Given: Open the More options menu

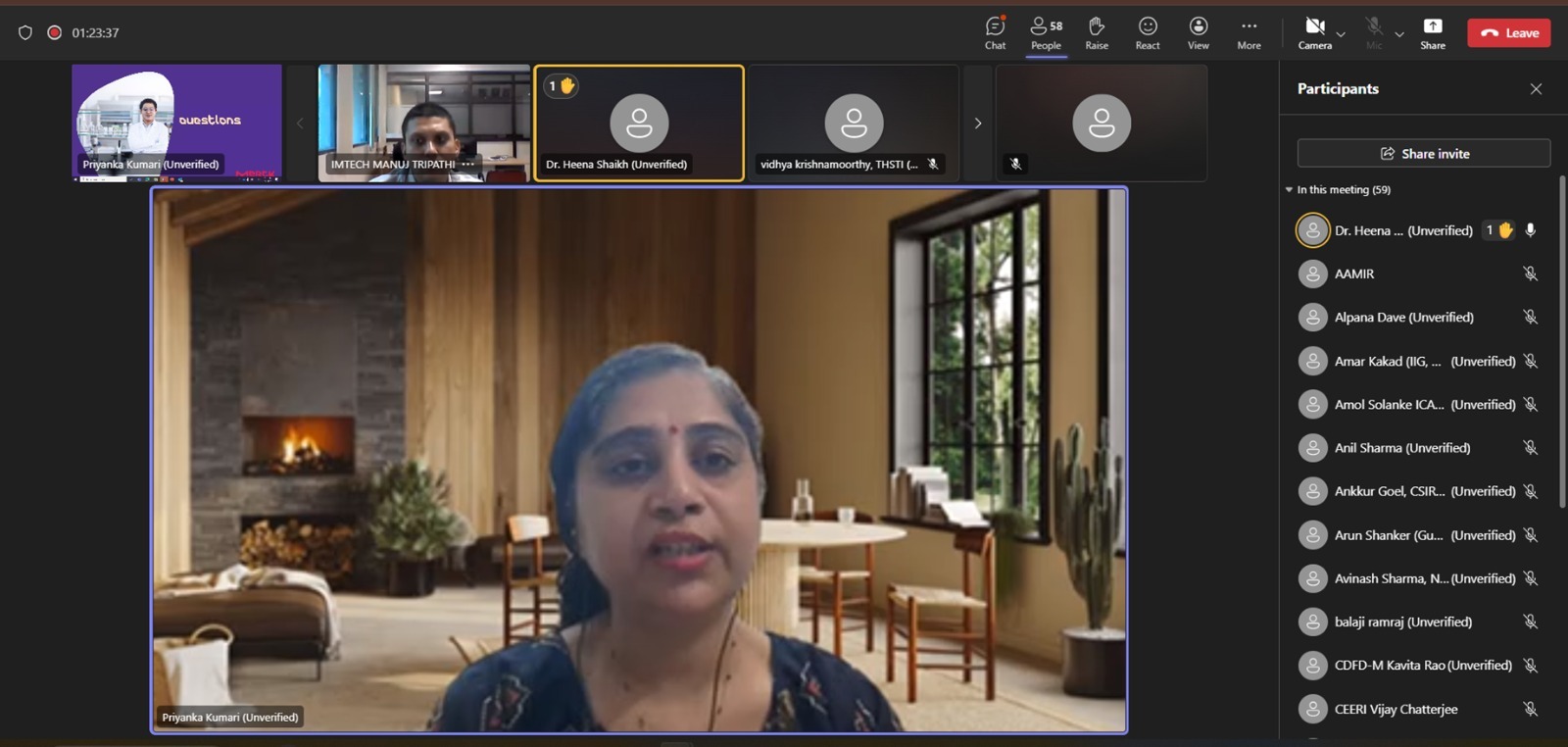Looking at the screenshot, I should click(1249, 32).
